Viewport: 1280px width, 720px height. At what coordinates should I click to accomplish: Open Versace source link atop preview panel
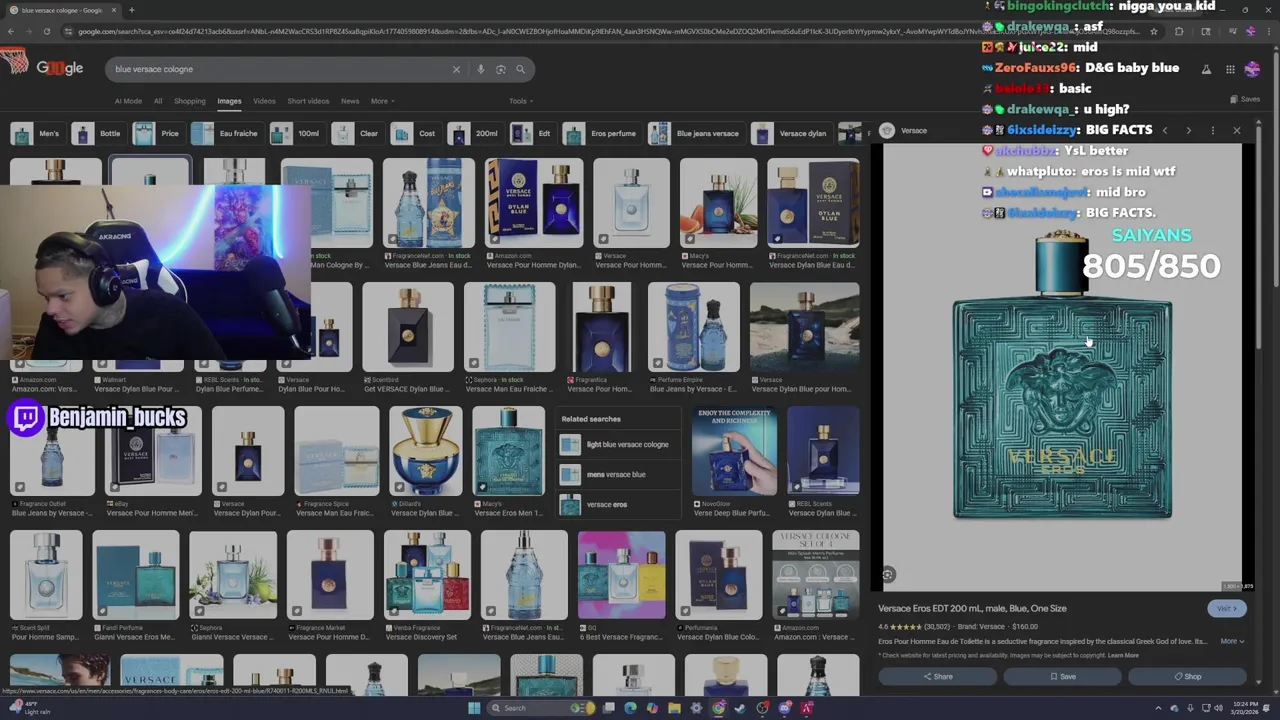click(905, 130)
